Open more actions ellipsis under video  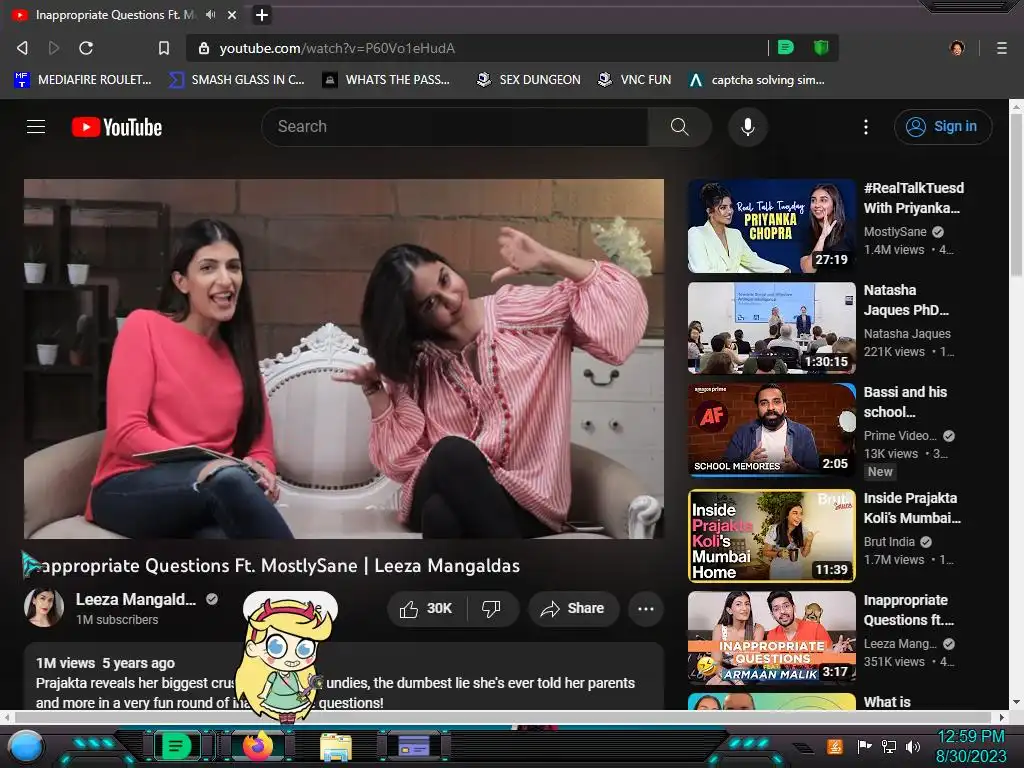(x=646, y=609)
